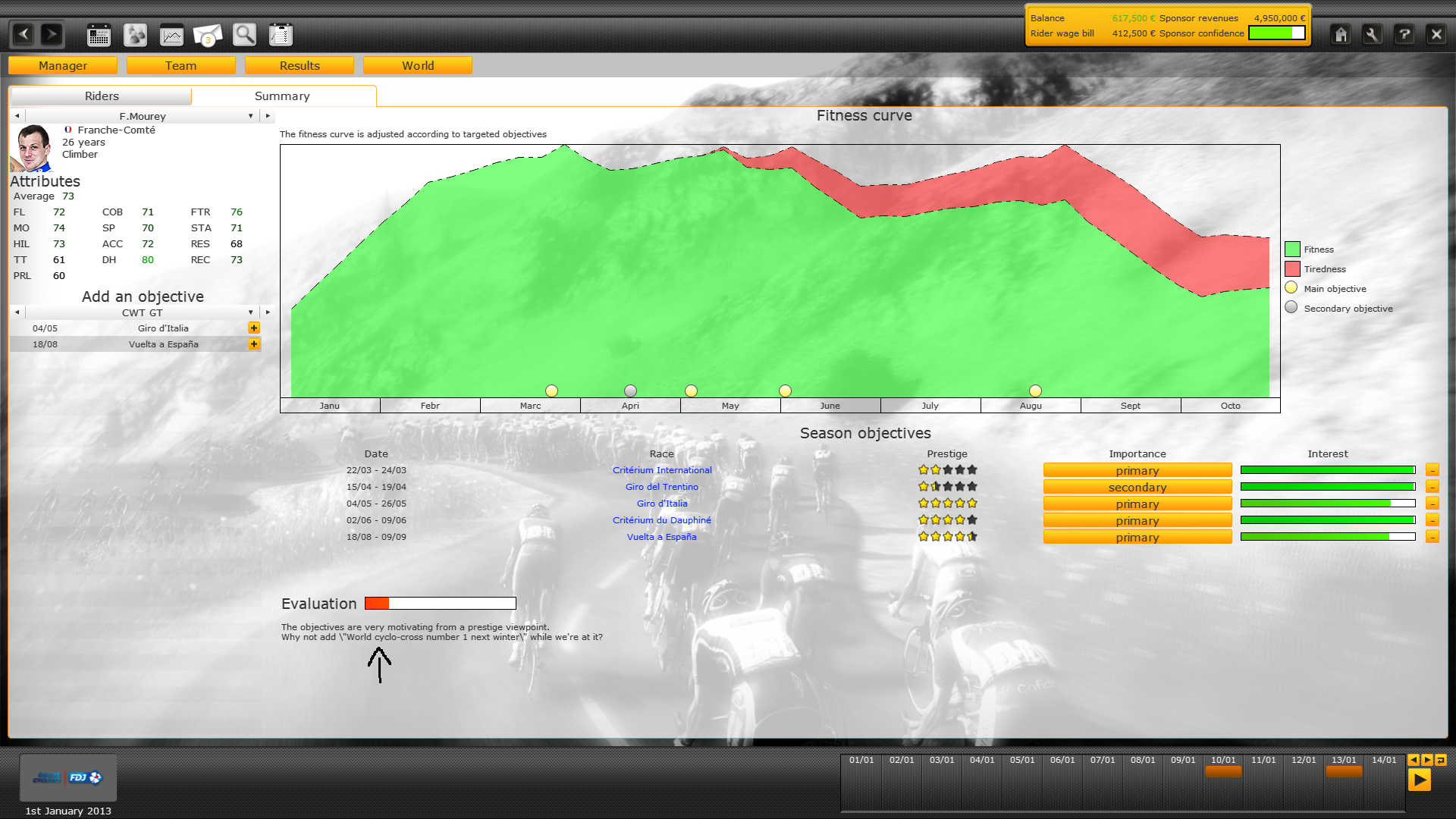Open the clipboard checklist icon
The height and width of the screenshot is (819, 1456).
click(281, 35)
